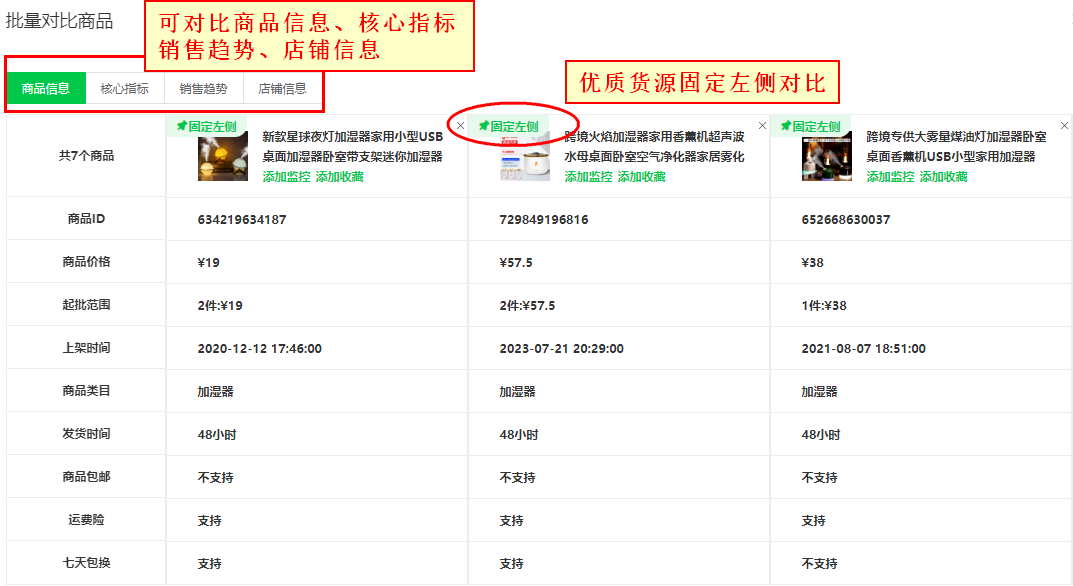The image size is (1073, 586).
Task: Click the 批量对比商品 page title
Action: tap(60, 21)
